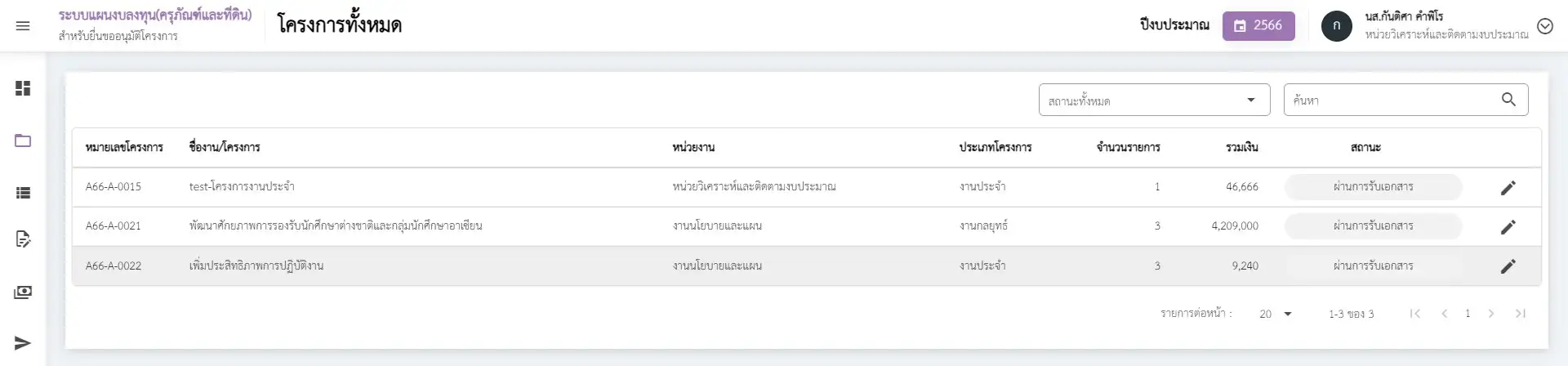1568x366 pixels.
Task: Click the fiscal year 2566 button
Action: (1258, 26)
